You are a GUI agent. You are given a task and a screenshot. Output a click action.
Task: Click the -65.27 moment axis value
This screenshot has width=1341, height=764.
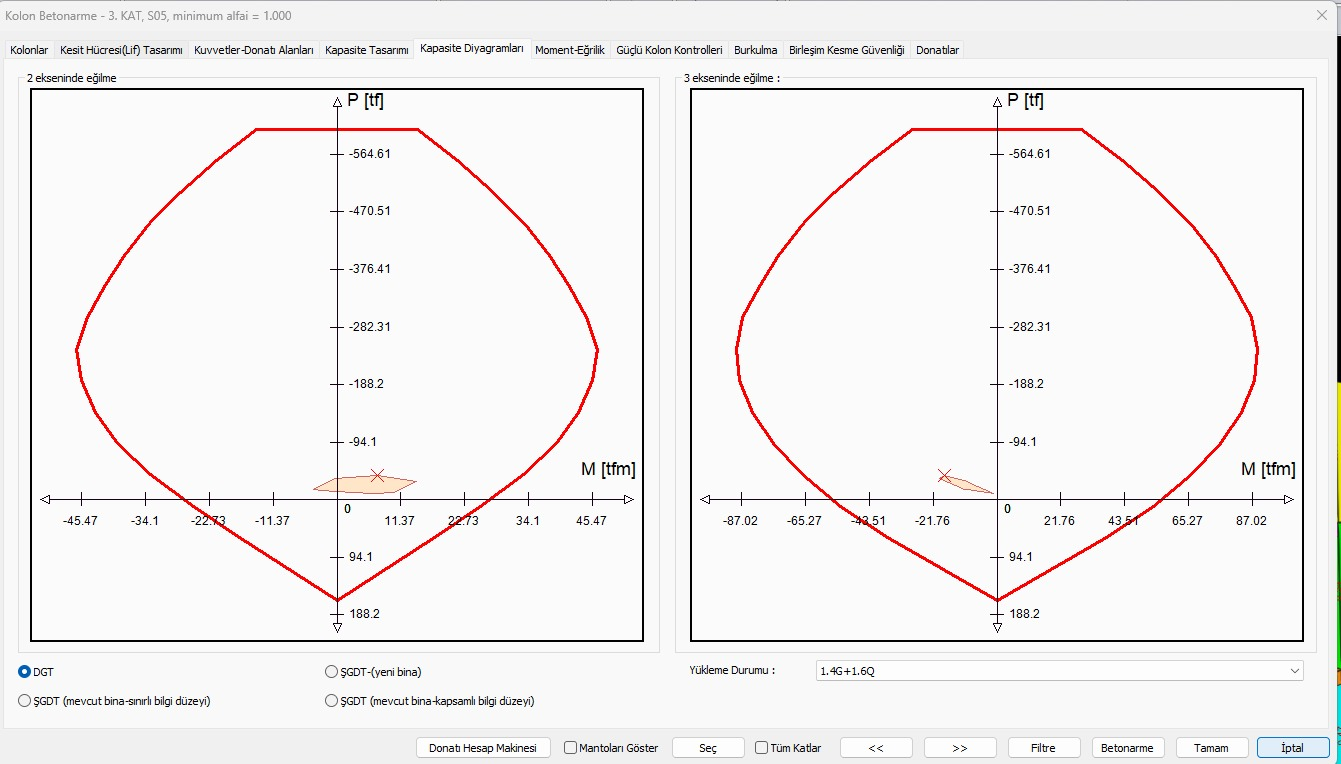coord(804,521)
